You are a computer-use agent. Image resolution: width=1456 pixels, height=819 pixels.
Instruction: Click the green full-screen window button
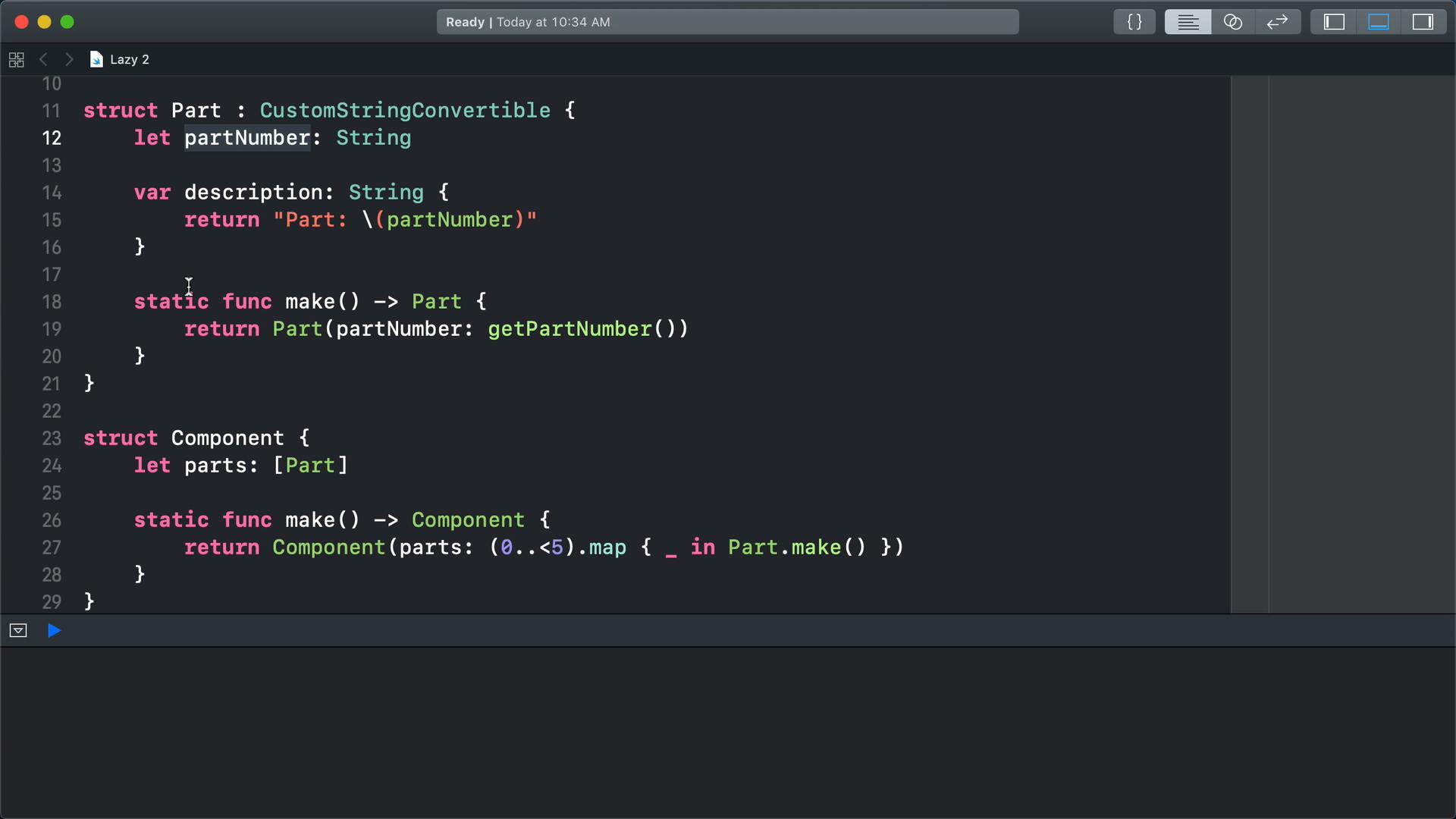point(67,22)
